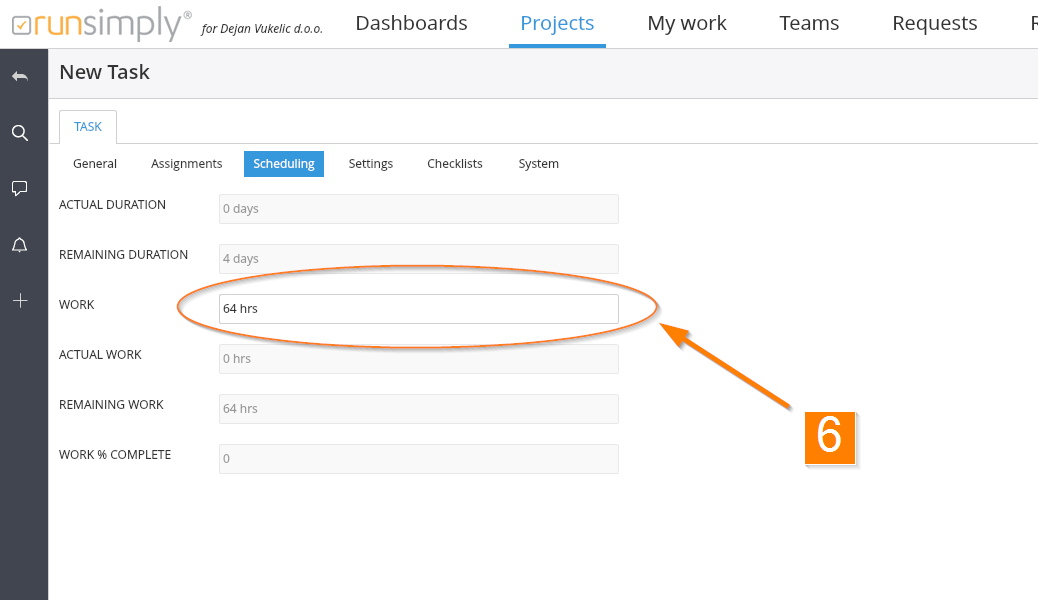1038x600 pixels.
Task: Click the Remaining Duration field
Action: click(418, 259)
